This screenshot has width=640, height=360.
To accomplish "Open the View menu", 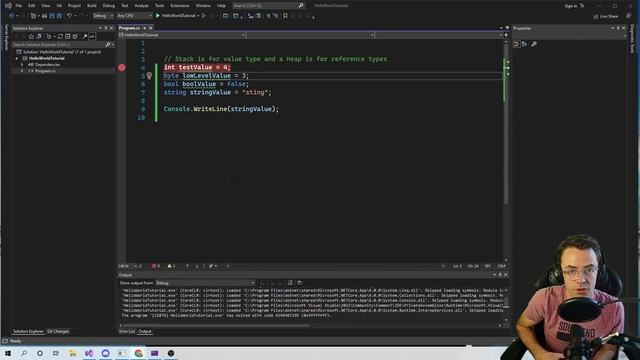I will point(46,6).
